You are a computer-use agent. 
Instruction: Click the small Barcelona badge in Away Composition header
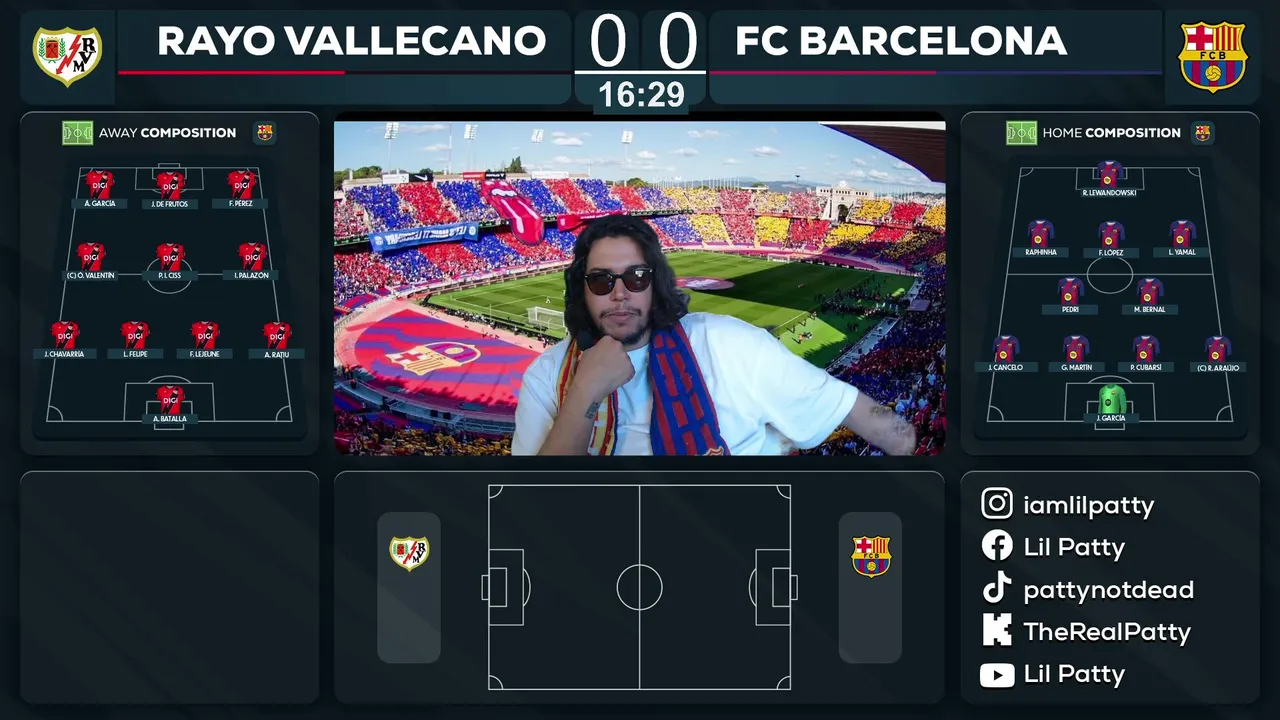pos(264,132)
